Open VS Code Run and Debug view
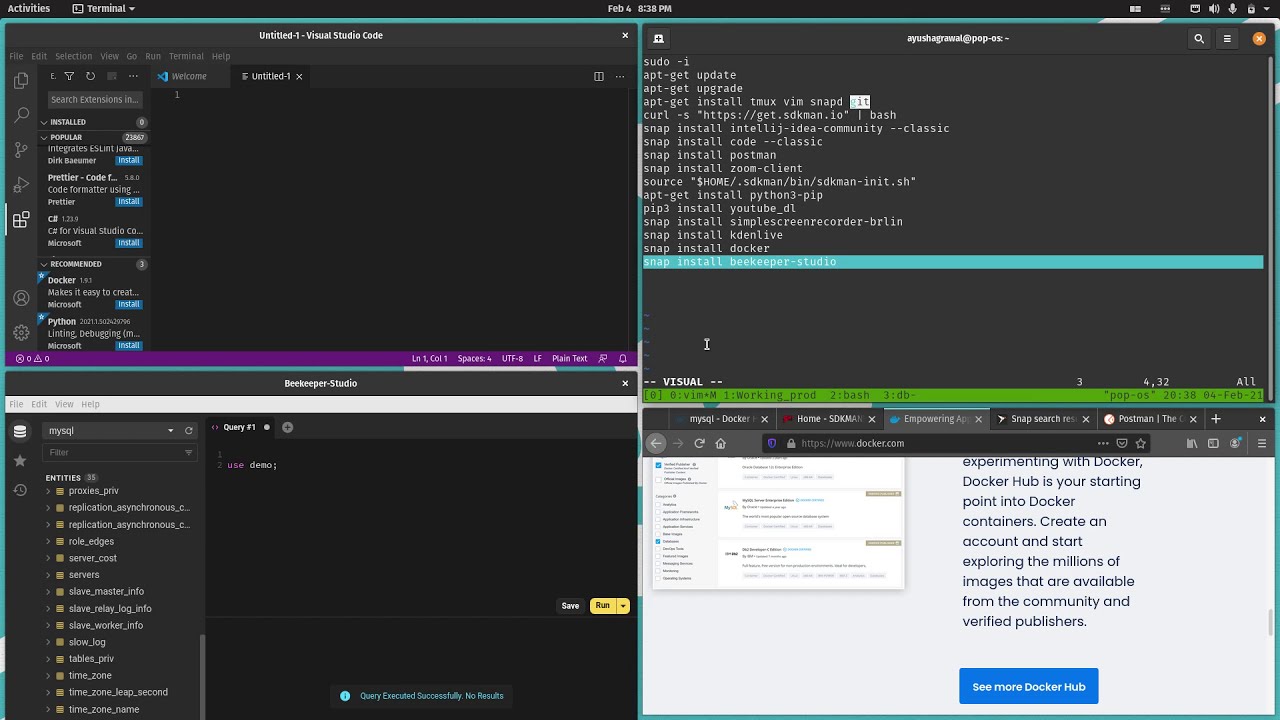 pos(21,185)
